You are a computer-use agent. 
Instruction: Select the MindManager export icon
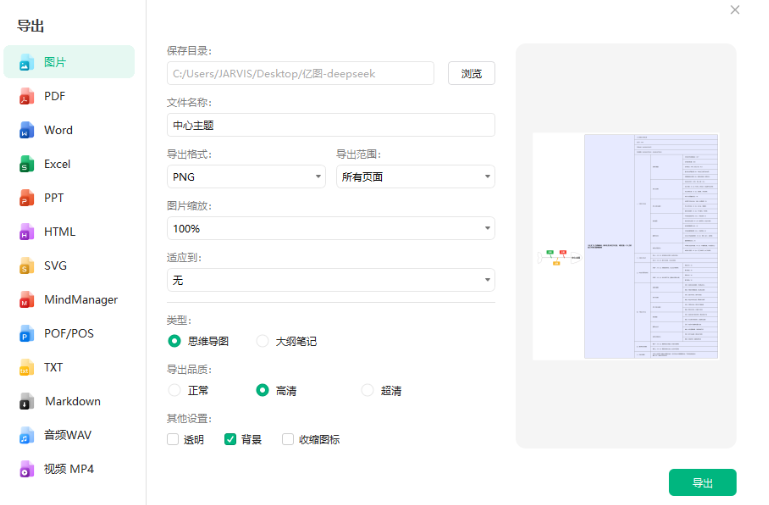[x=27, y=300]
